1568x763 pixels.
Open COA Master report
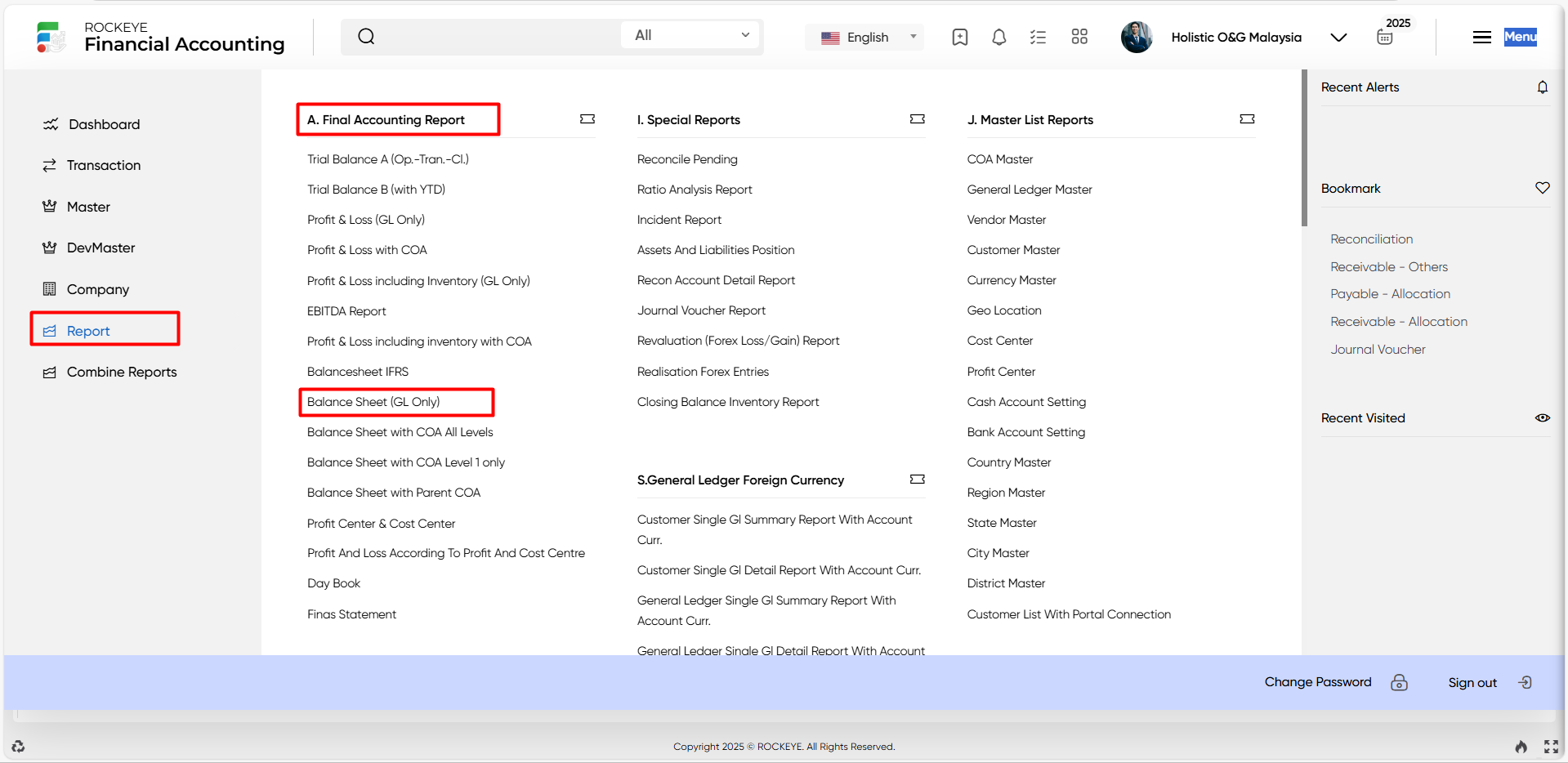1000,159
